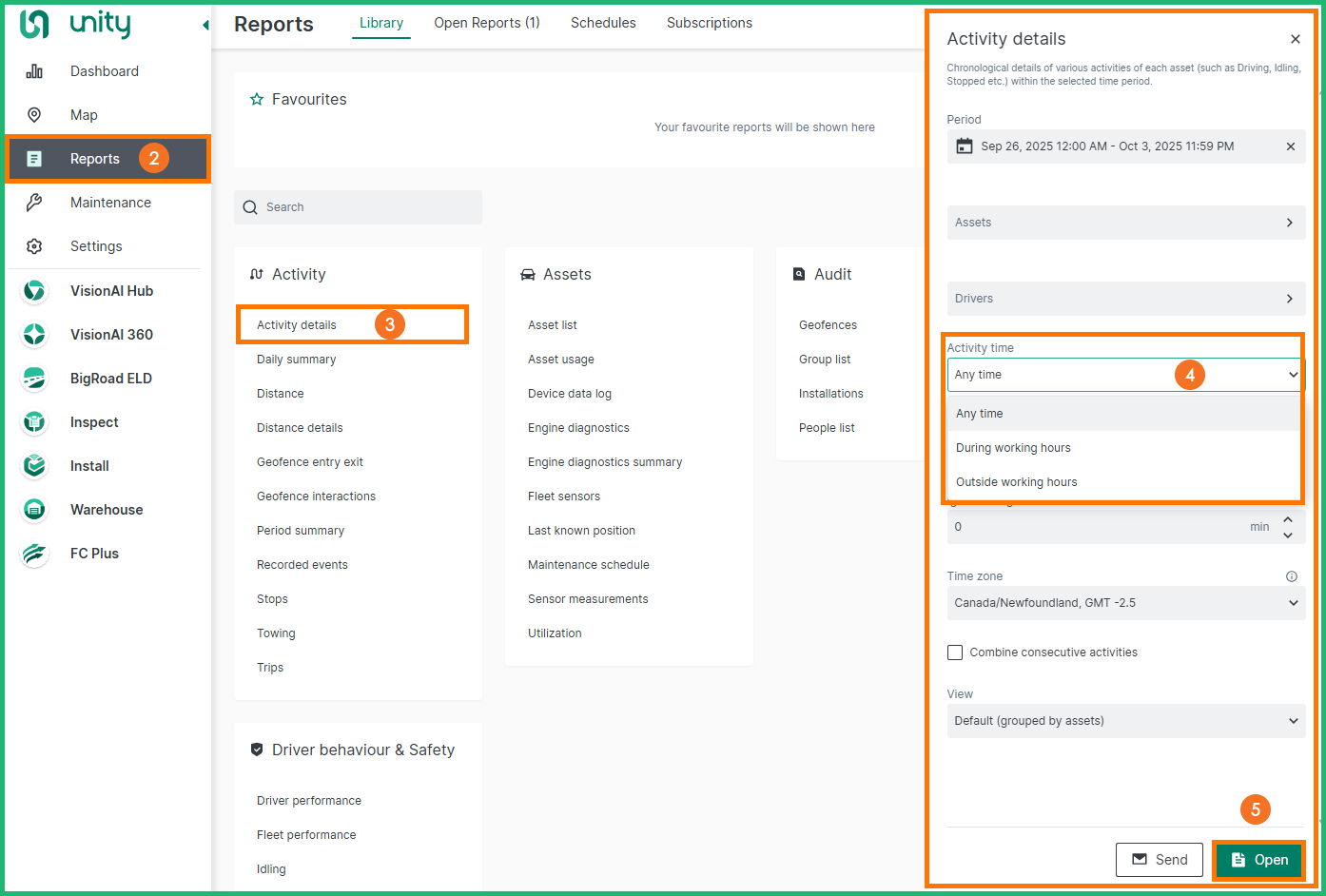This screenshot has height=896, width=1326.
Task: Click the Time zone info icon
Action: [x=1291, y=576]
